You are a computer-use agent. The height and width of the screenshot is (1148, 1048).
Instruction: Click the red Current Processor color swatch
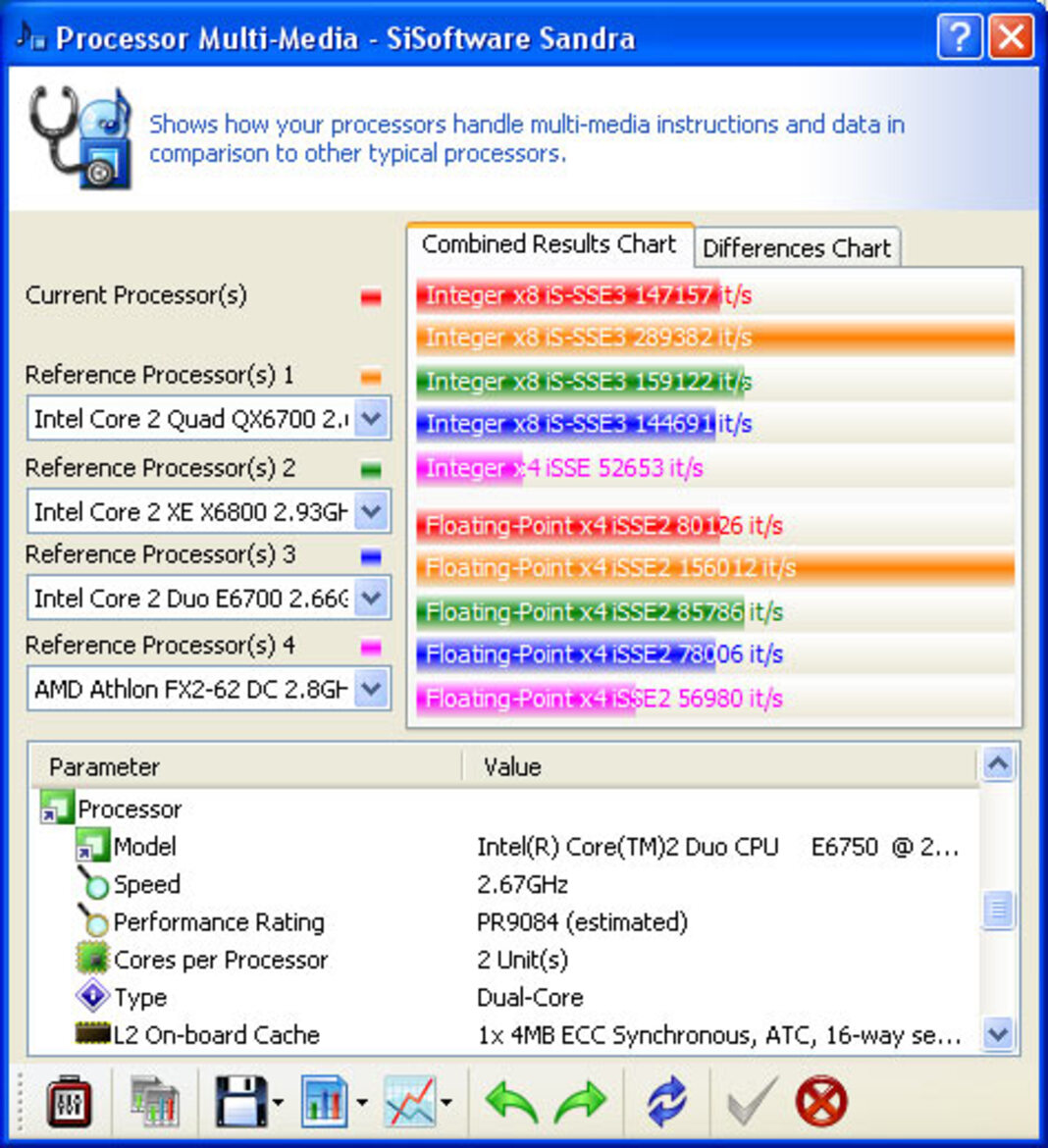click(371, 297)
